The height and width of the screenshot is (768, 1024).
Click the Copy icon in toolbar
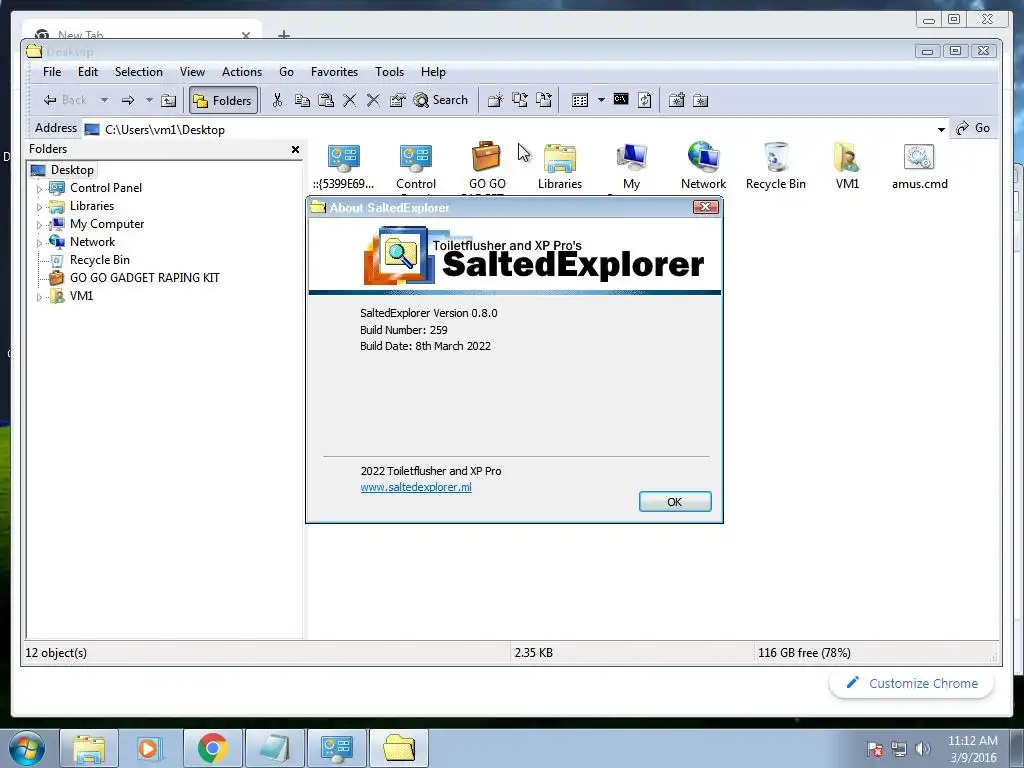pos(302,100)
